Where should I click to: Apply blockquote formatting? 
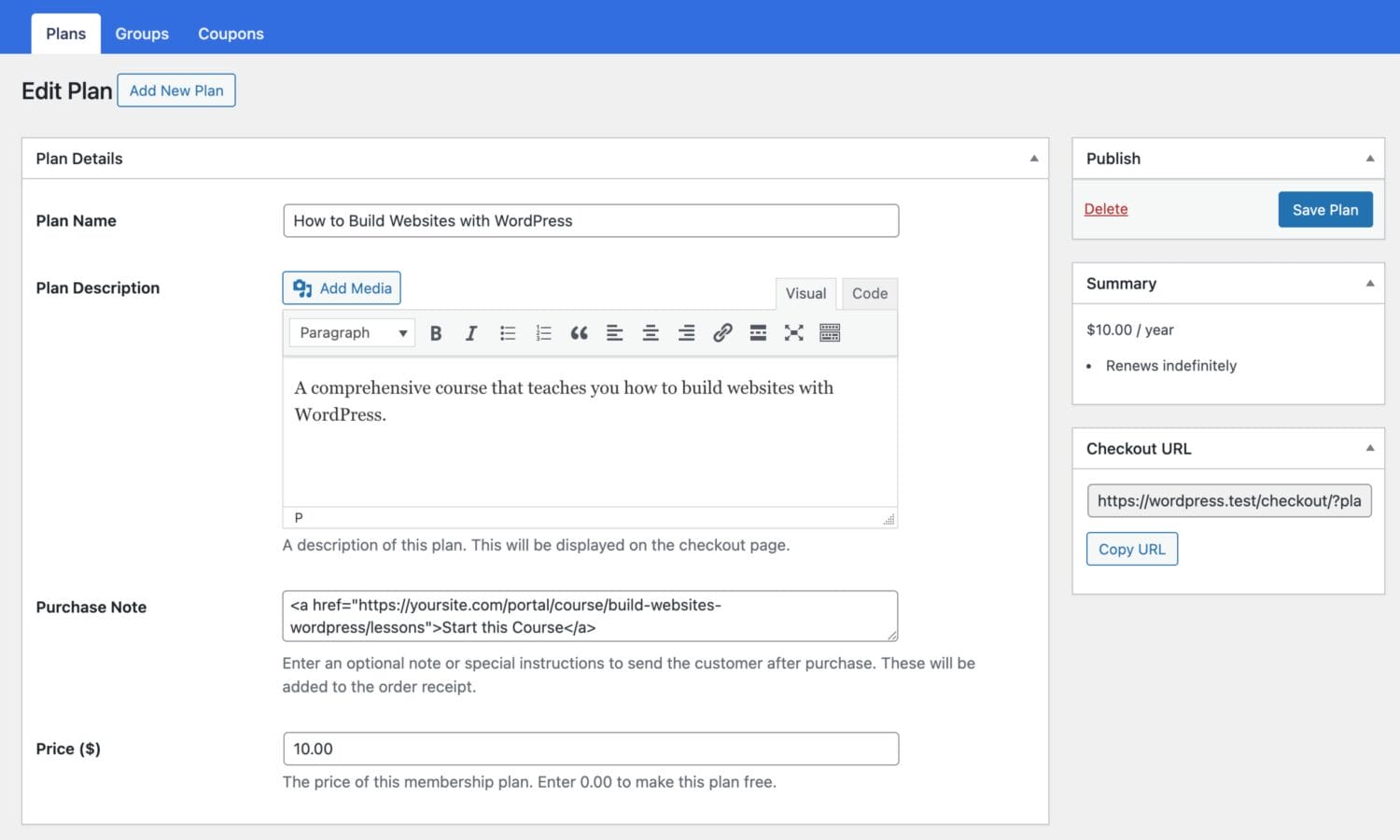pos(579,333)
